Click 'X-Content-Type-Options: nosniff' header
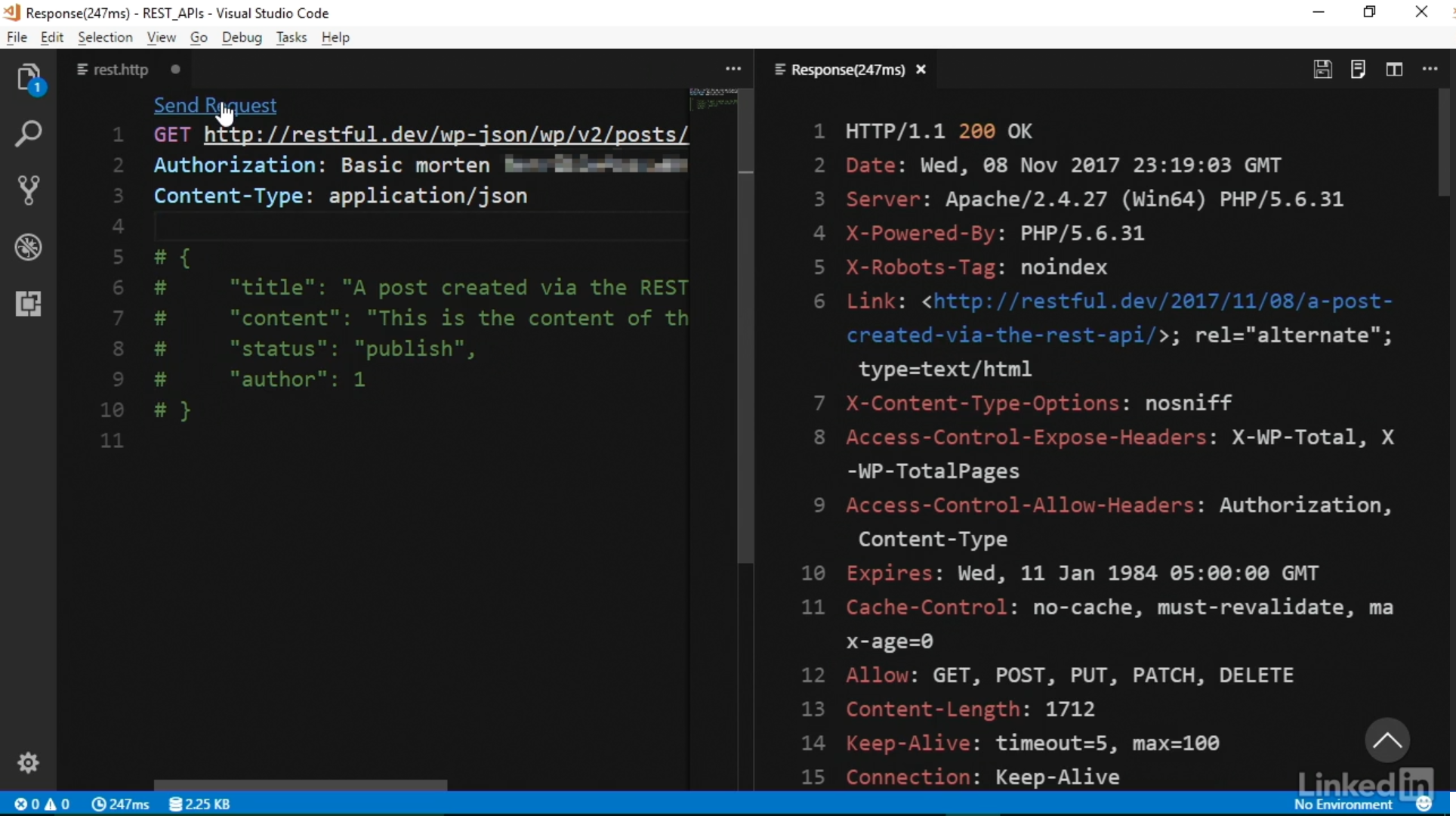 tap(1038, 403)
